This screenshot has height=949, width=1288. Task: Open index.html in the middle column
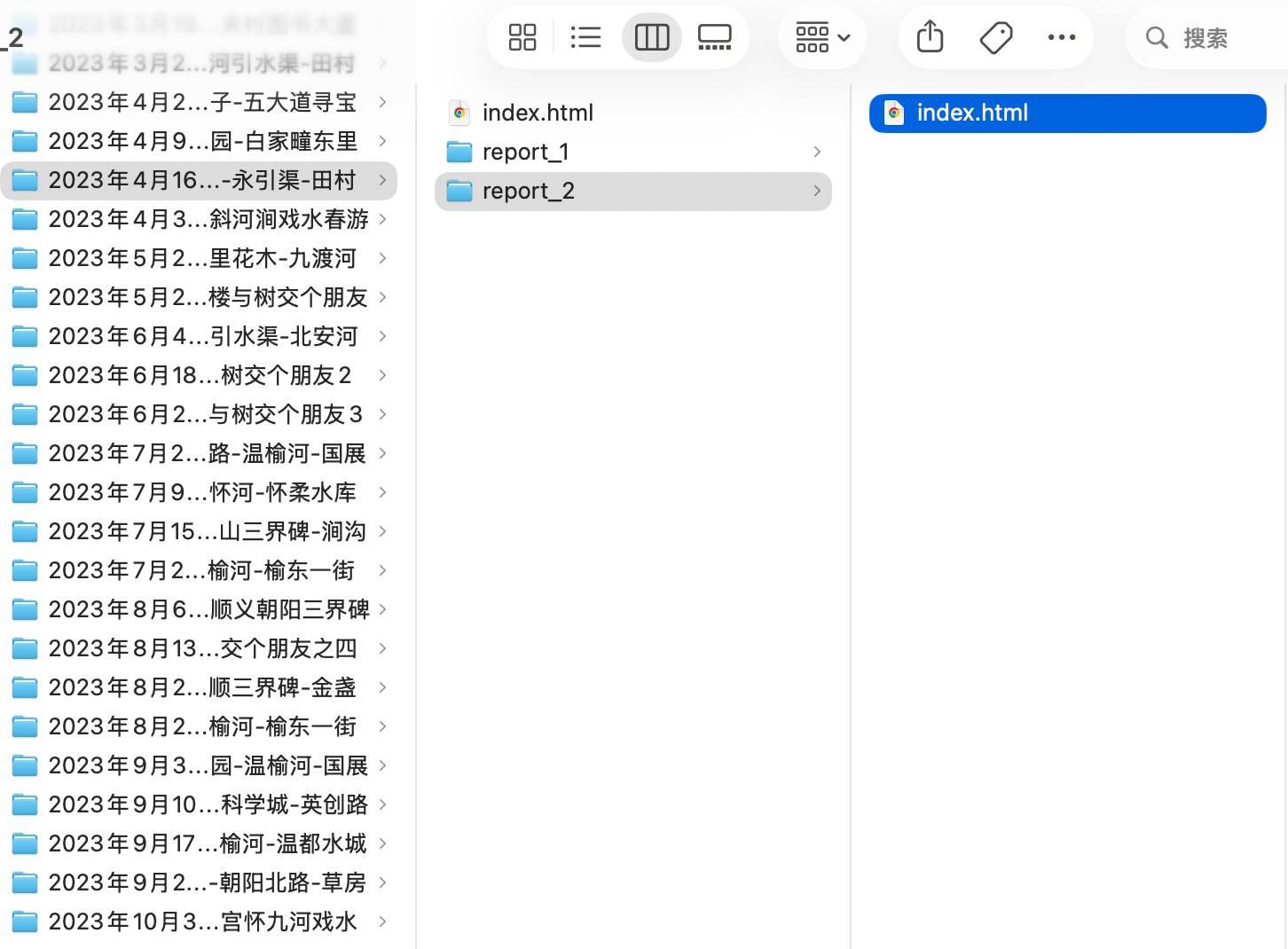coord(538,113)
